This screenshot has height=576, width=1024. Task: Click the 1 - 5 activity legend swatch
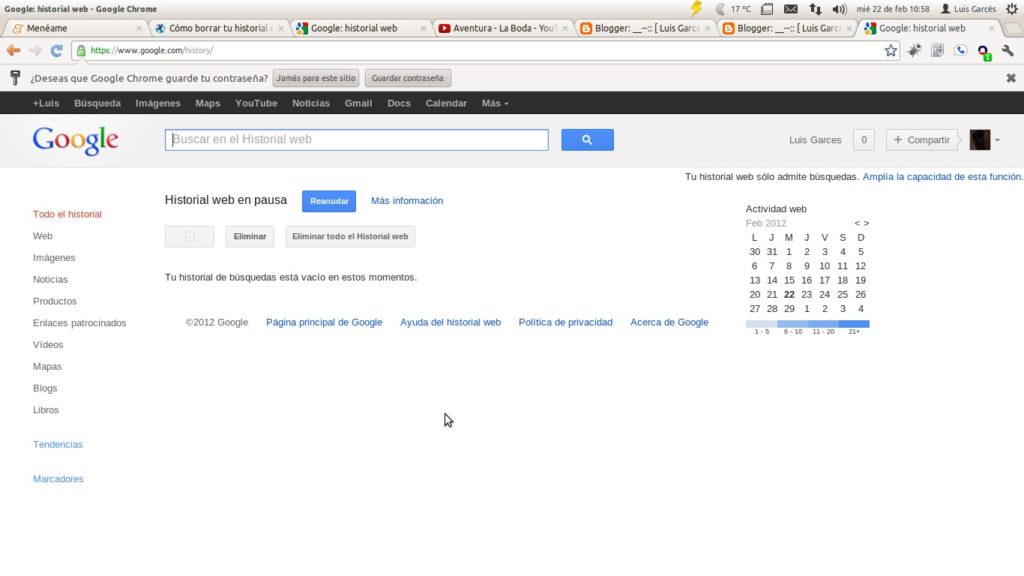coord(761,324)
